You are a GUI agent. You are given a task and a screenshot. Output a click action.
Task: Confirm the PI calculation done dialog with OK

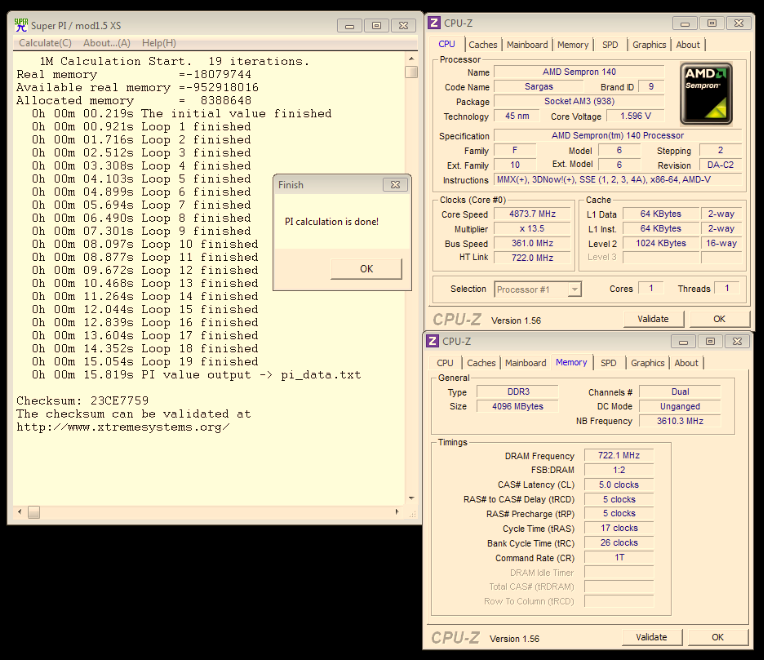pyautogui.click(x=366, y=269)
